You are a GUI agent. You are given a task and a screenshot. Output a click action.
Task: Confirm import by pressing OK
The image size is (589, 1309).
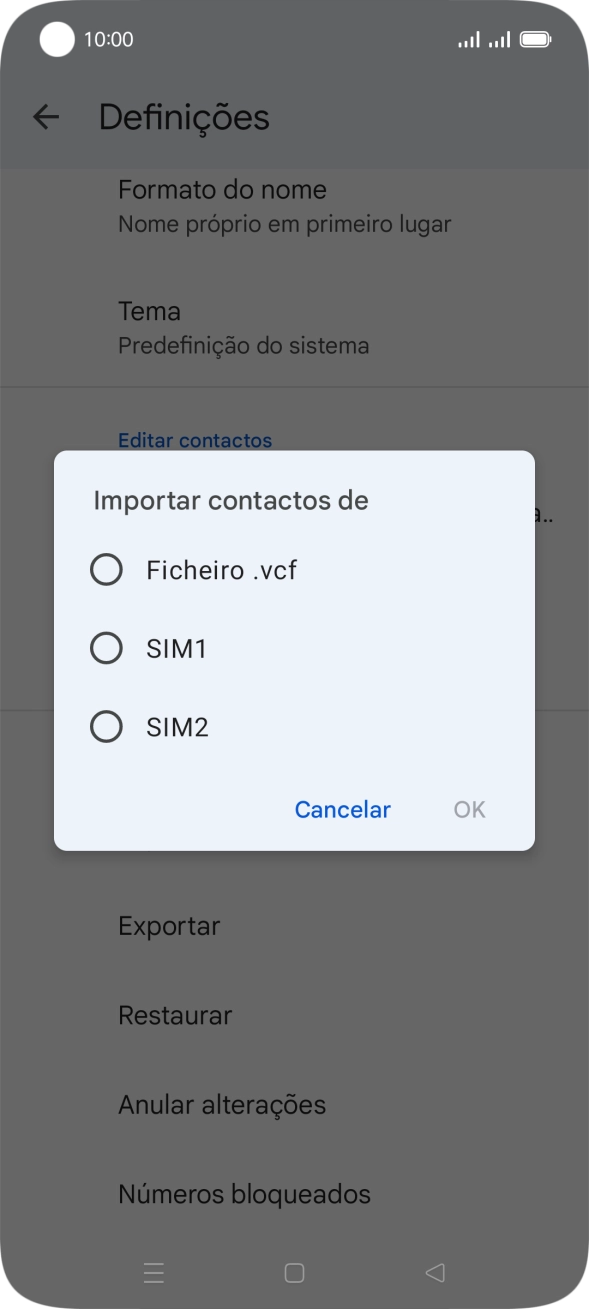click(x=468, y=809)
